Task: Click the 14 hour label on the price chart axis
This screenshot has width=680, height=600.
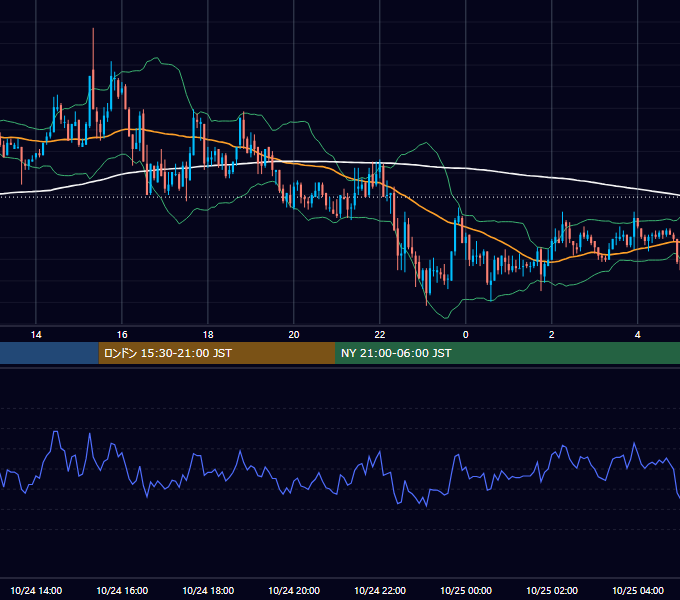Action: [x=36, y=335]
